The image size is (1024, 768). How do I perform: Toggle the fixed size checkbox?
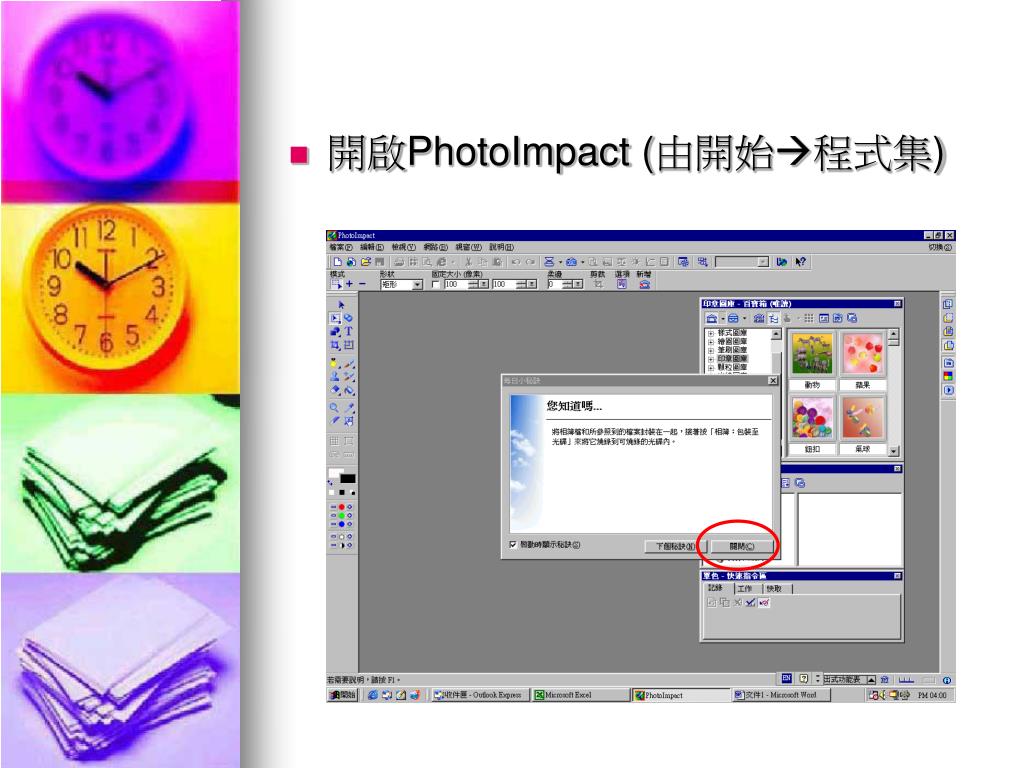coord(436,285)
